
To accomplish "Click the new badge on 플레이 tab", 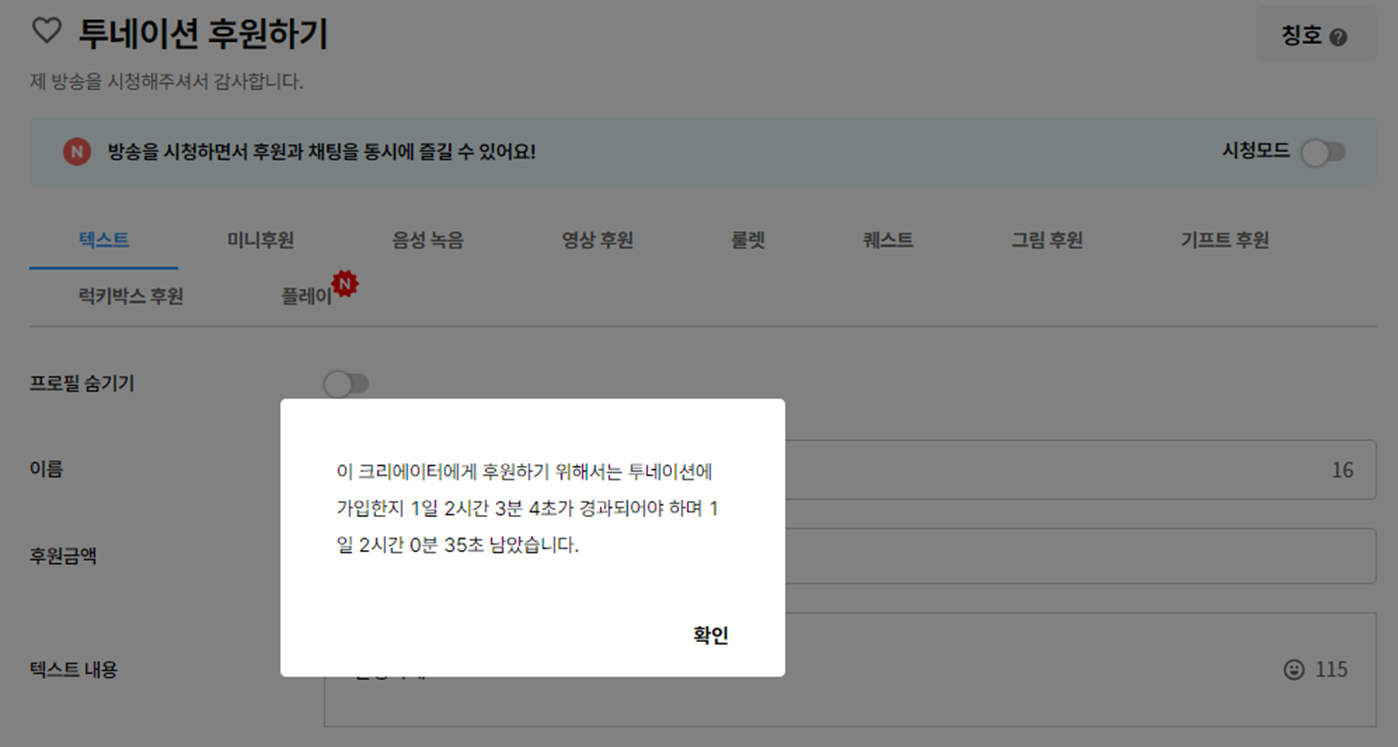I will pos(345,284).
